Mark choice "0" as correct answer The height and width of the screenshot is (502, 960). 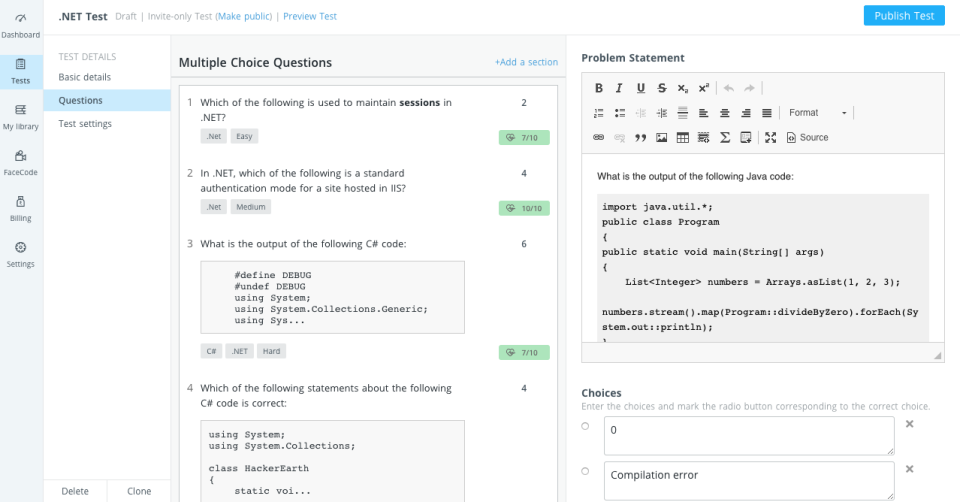tap(585, 426)
